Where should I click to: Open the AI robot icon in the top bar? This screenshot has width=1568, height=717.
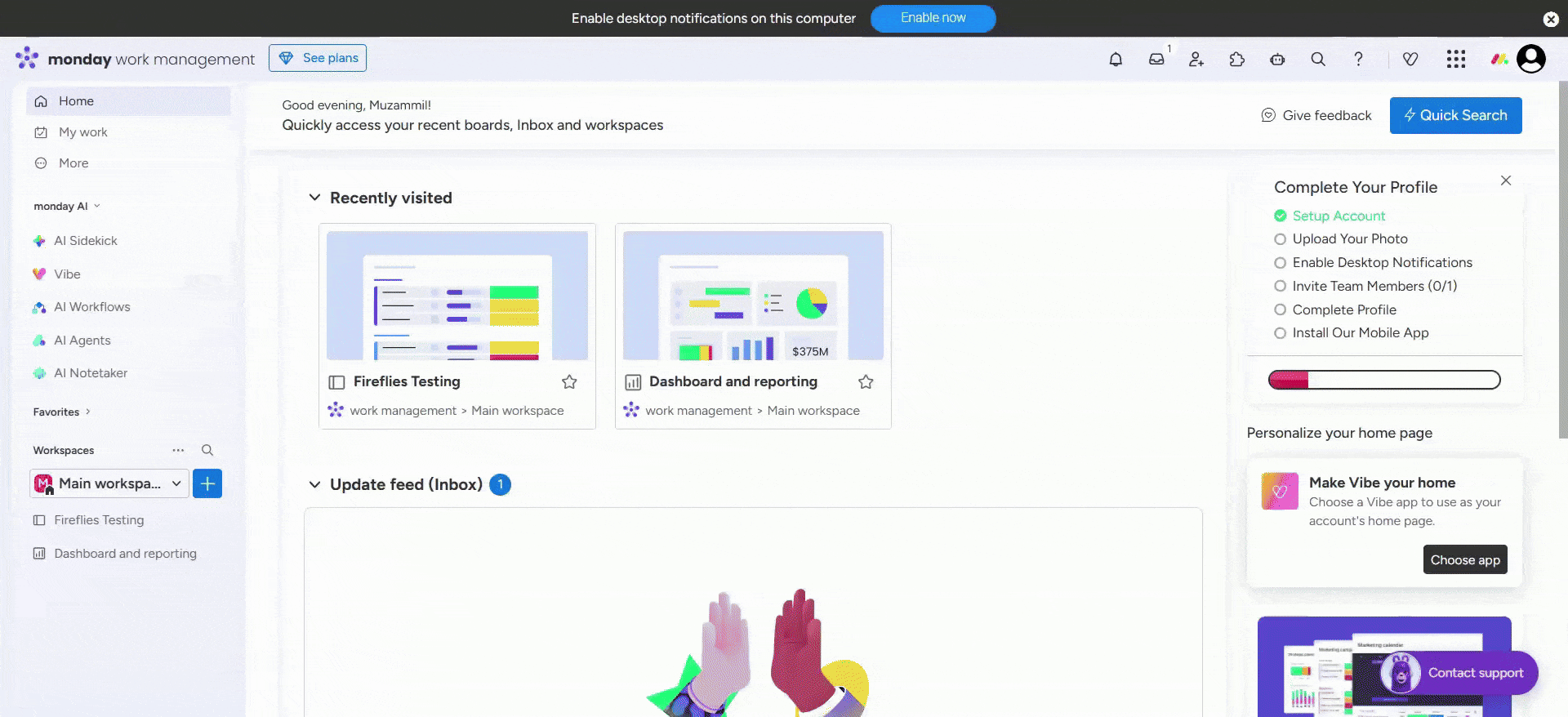[1277, 59]
